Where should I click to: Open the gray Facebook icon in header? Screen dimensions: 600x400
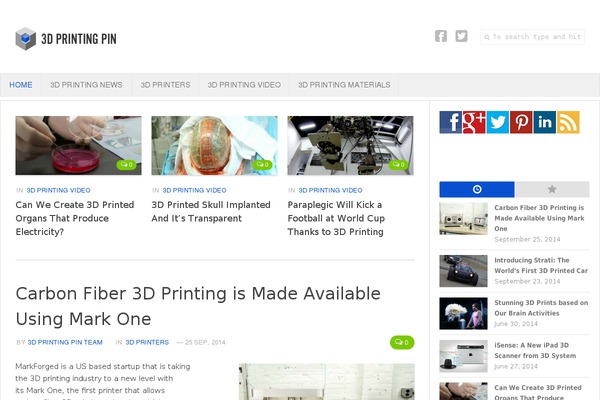(x=441, y=36)
